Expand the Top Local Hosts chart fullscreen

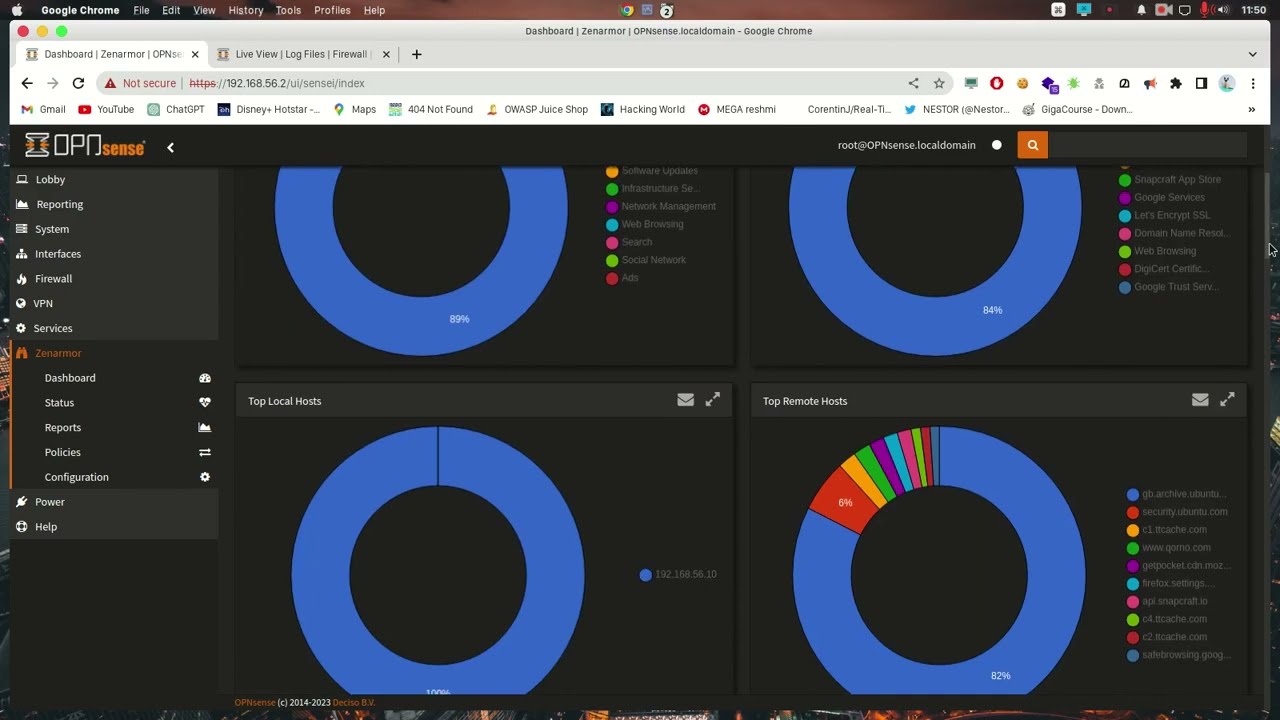coord(713,400)
